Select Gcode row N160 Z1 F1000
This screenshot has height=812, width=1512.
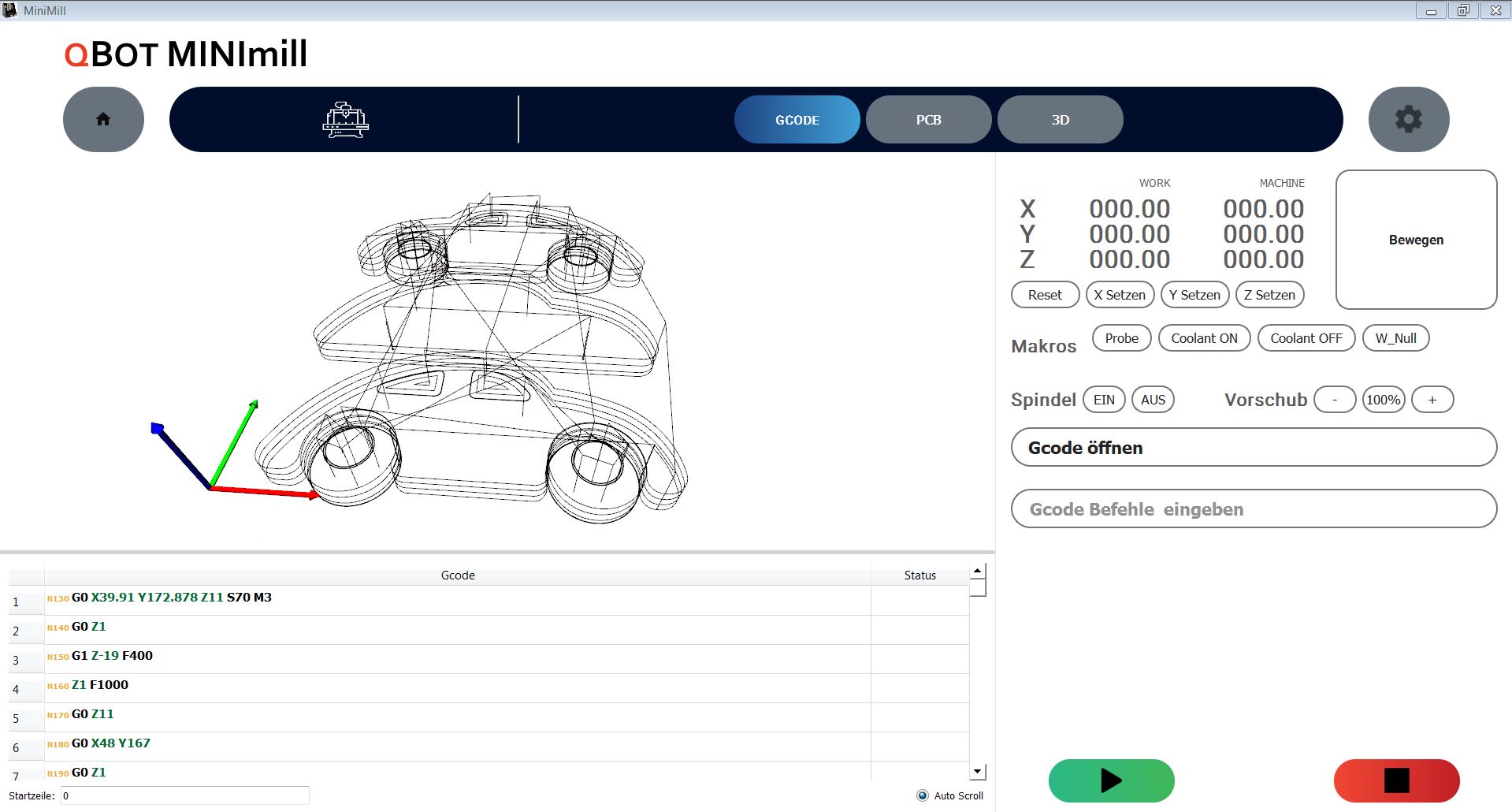coord(457,688)
